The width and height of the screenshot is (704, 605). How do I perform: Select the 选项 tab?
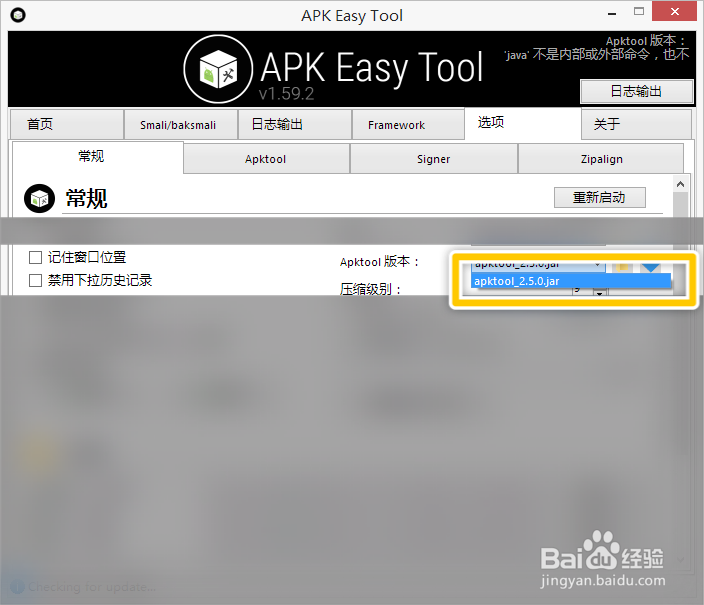click(523, 123)
